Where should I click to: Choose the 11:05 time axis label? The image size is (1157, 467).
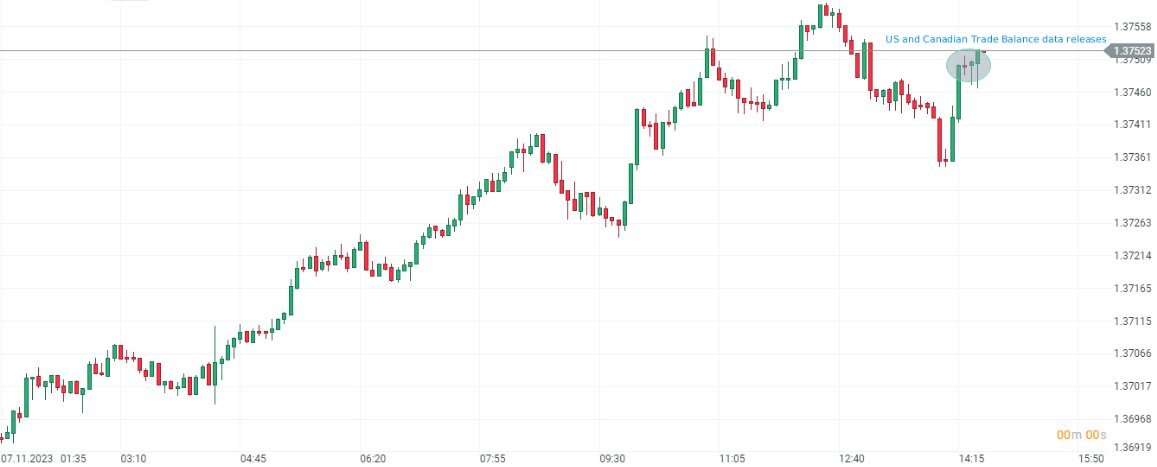(732, 459)
